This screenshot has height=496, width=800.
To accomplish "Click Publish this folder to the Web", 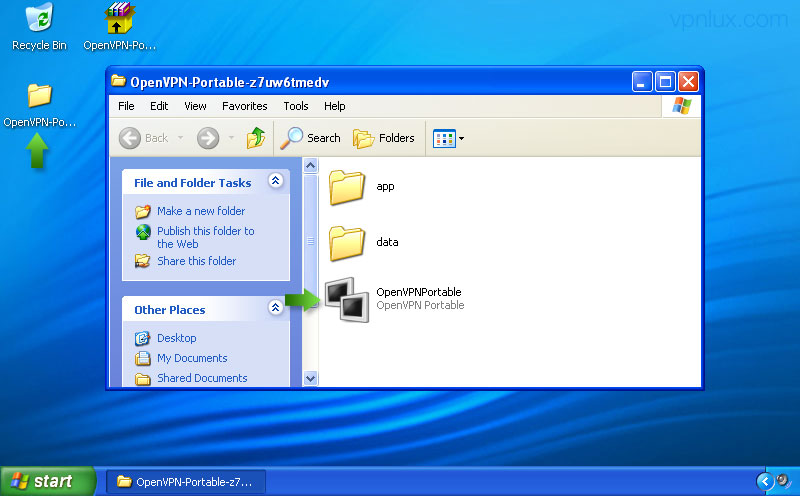I will point(206,237).
